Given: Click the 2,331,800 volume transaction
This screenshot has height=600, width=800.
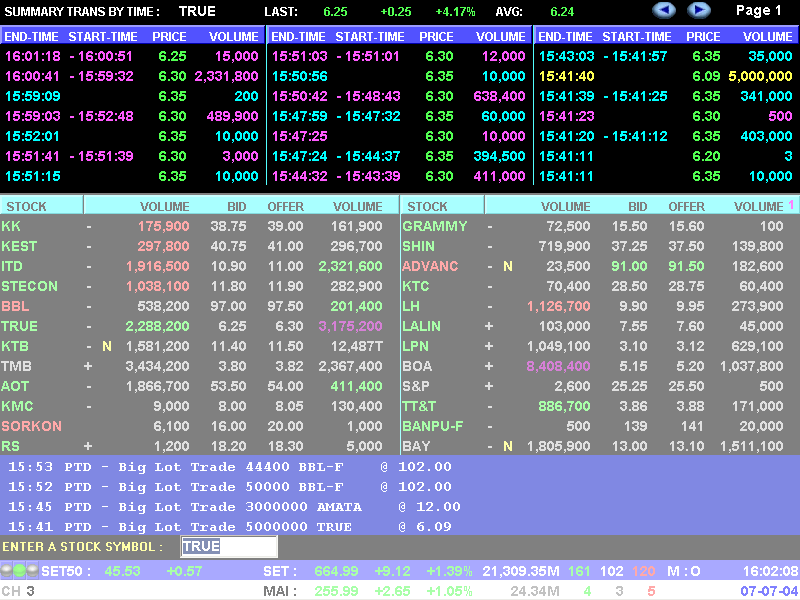Looking at the screenshot, I should click(x=226, y=76).
